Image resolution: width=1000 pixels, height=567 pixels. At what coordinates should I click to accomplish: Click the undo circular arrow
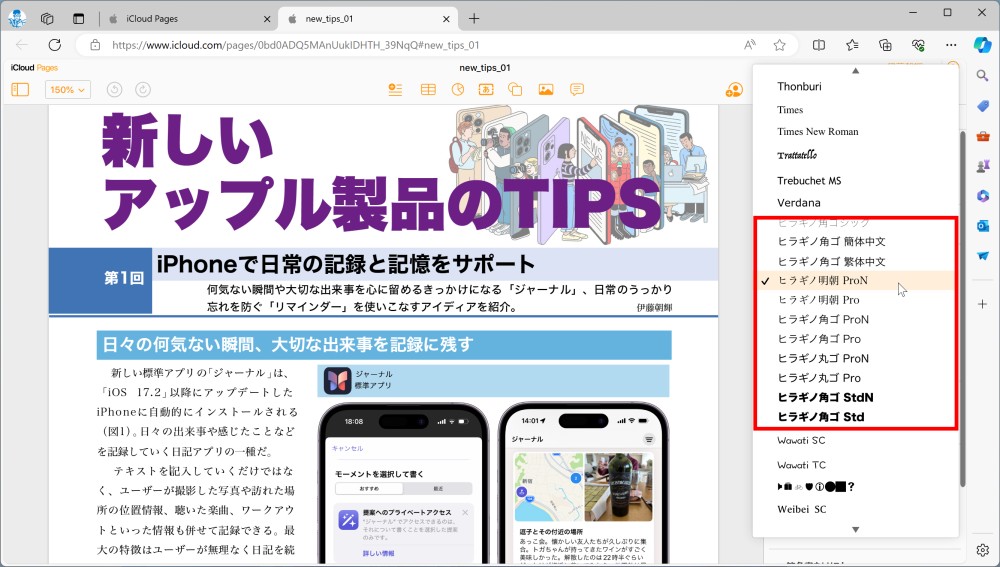(114, 90)
